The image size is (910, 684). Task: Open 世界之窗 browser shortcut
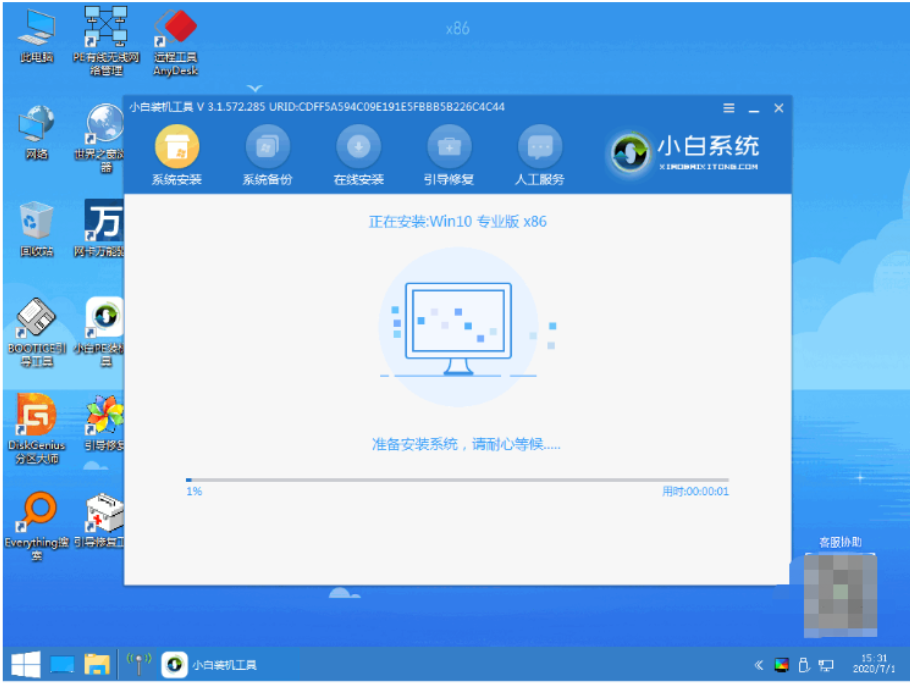coord(99,138)
